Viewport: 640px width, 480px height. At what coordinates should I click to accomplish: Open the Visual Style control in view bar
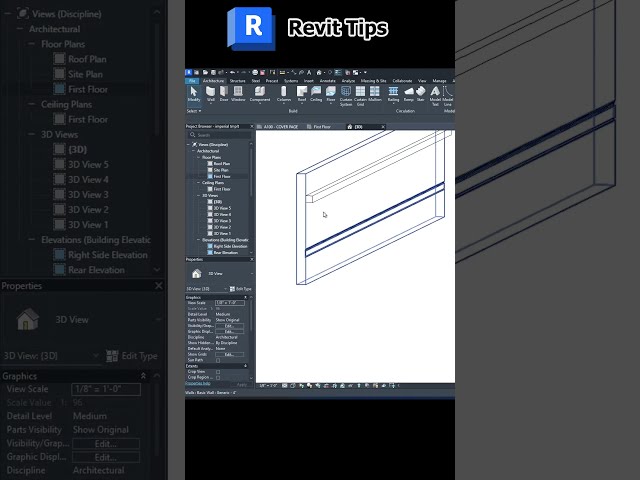tap(293, 385)
